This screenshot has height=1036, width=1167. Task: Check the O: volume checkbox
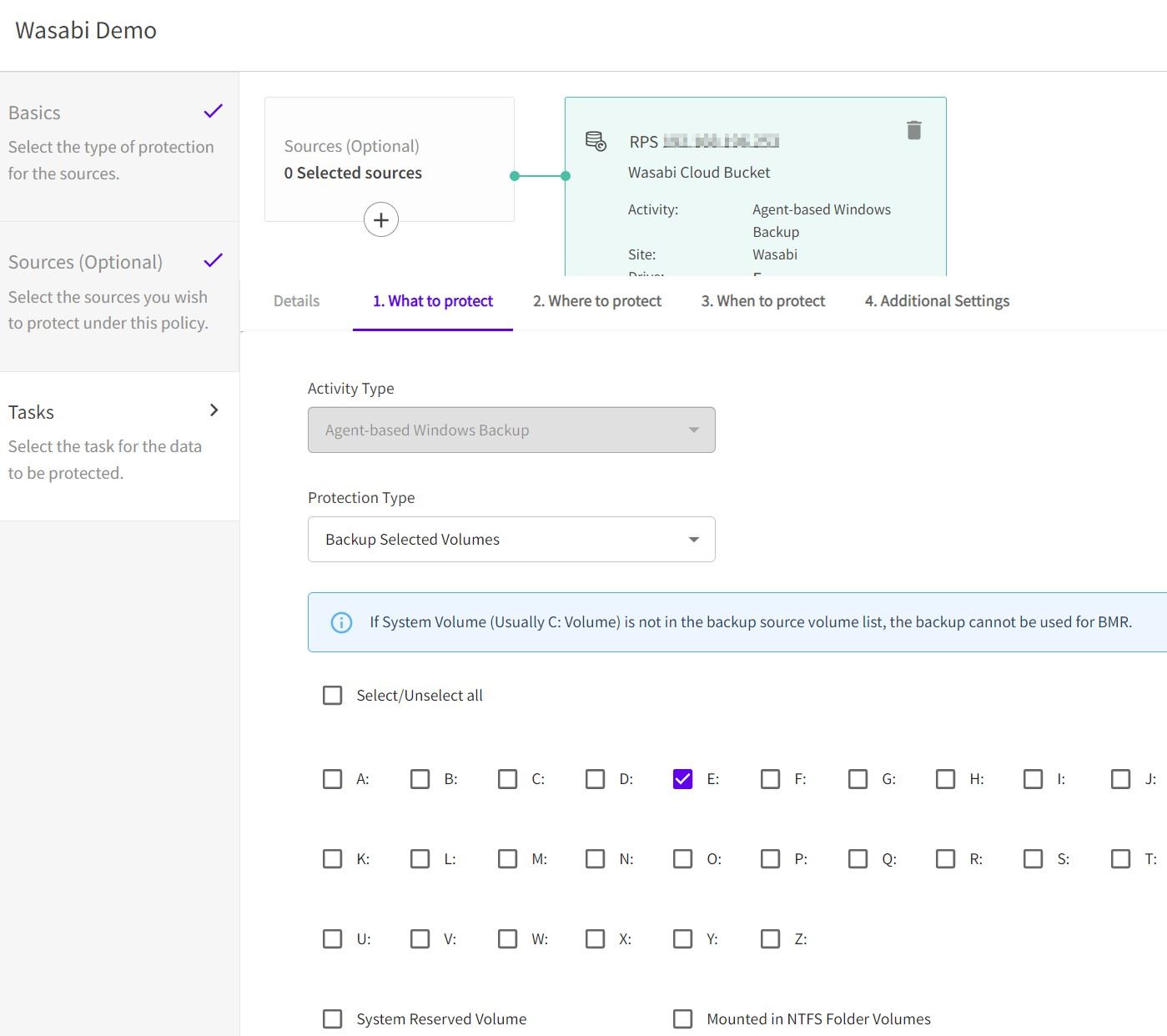pos(682,859)
